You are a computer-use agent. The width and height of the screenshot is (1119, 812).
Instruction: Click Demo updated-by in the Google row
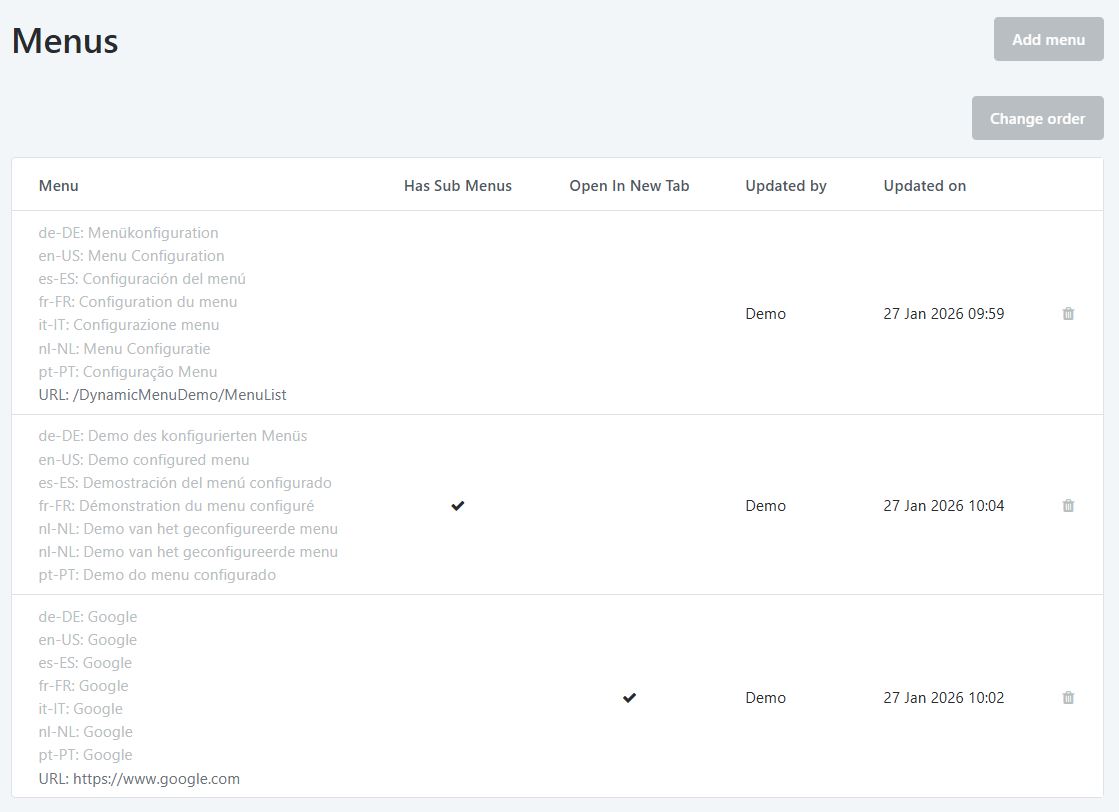pos(765,697)
